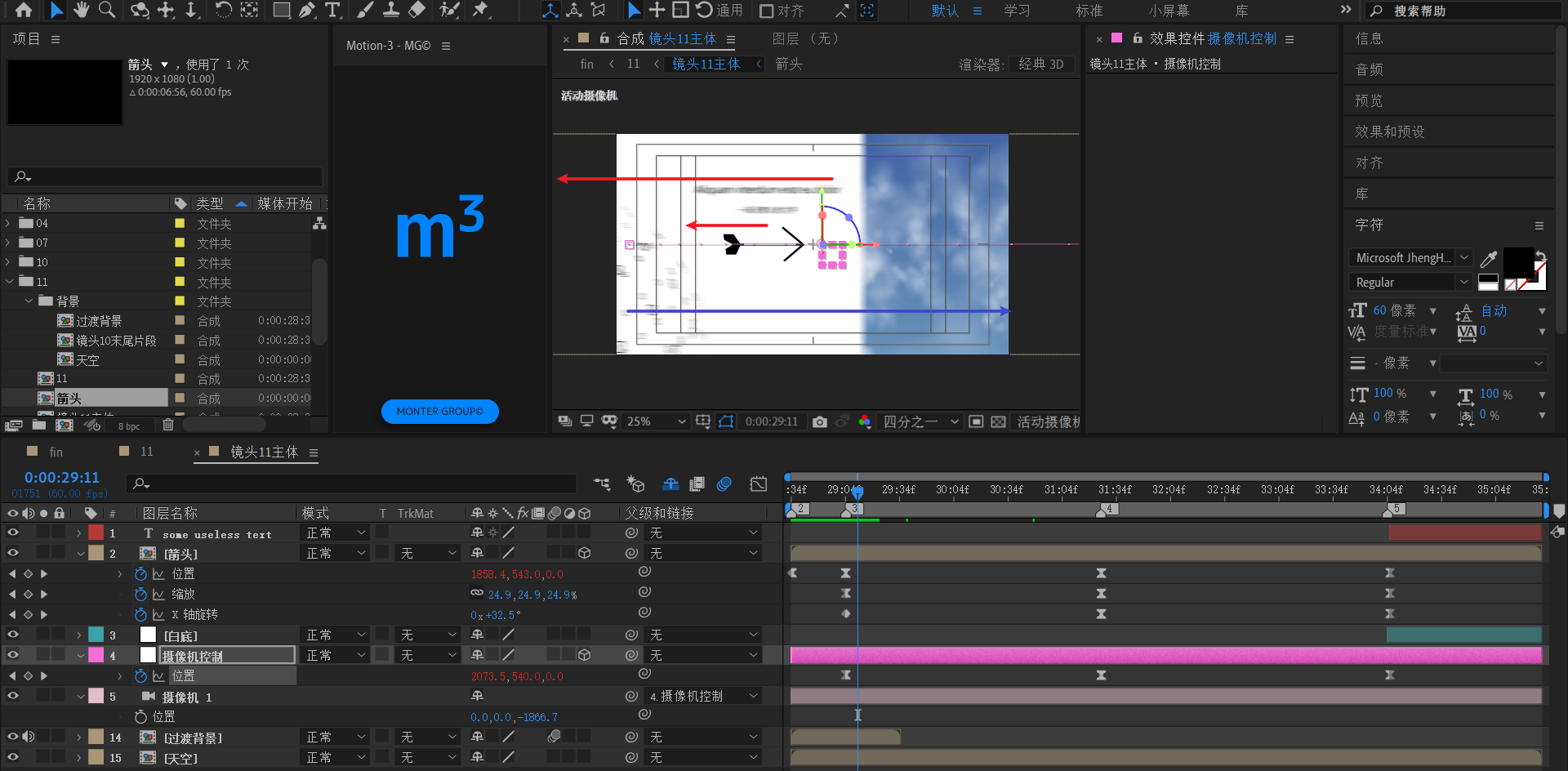The image size is (1568, 771).
Task: Toggle 3D layer switch on 摄像机控制
Action: (585, 655)
